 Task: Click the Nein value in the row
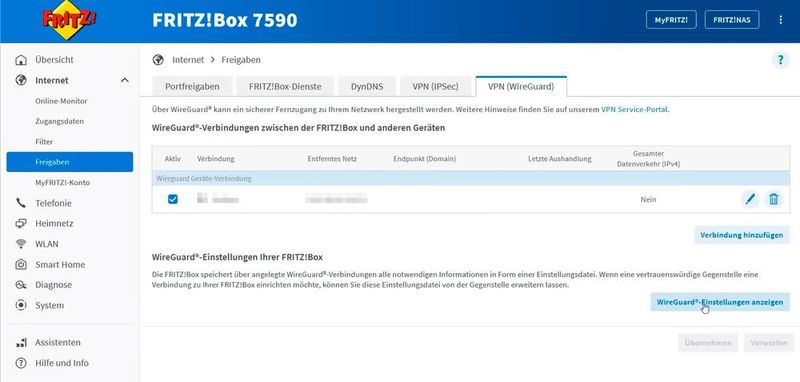click(648, 199)
